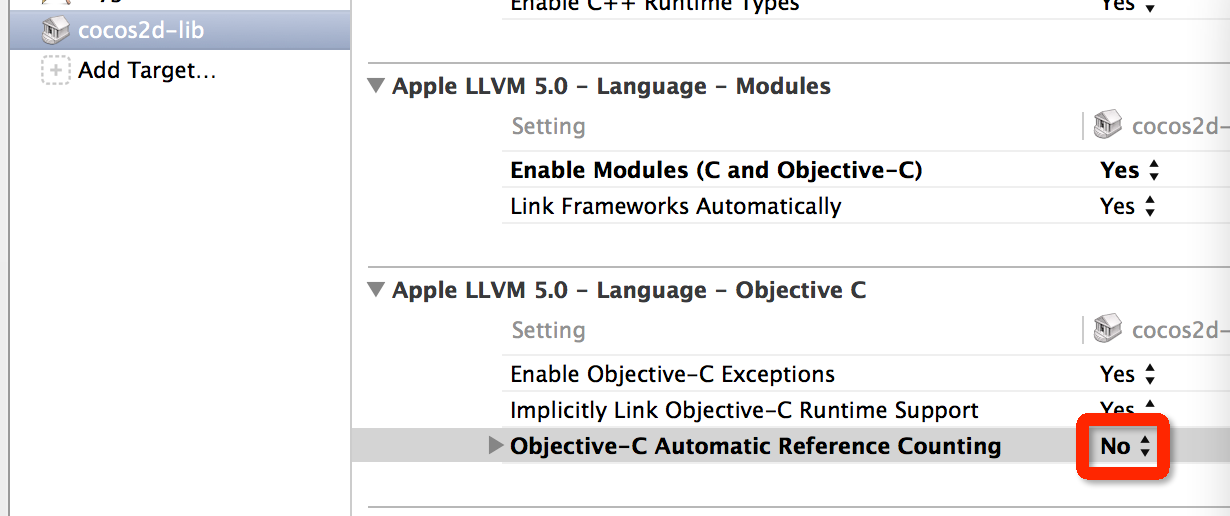Select cocos2d-lib target name in list
1230x516 pixels.
(141, 30)
